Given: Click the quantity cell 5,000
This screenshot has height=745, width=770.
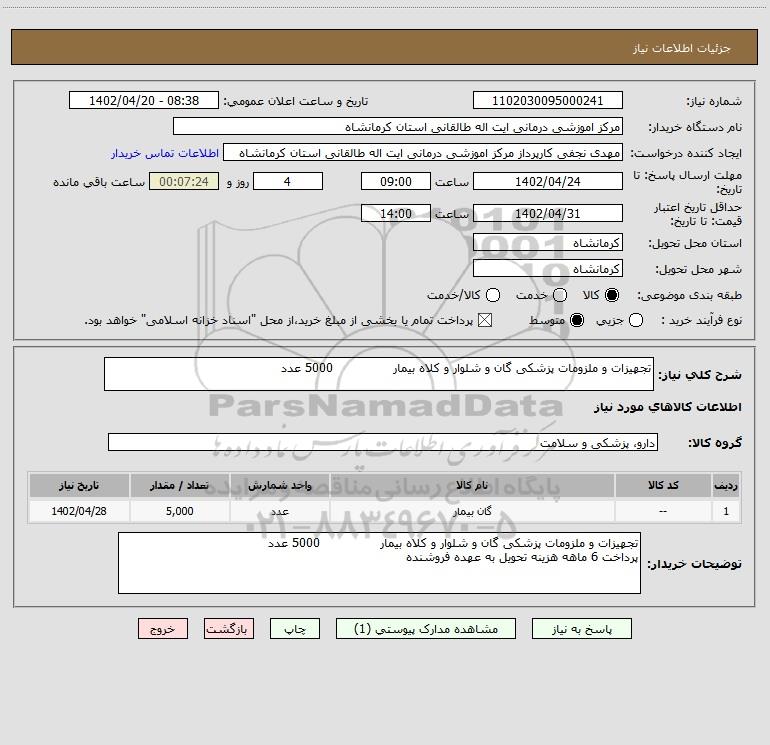Looking at the screenshot, I should click(x=179, y=511).
